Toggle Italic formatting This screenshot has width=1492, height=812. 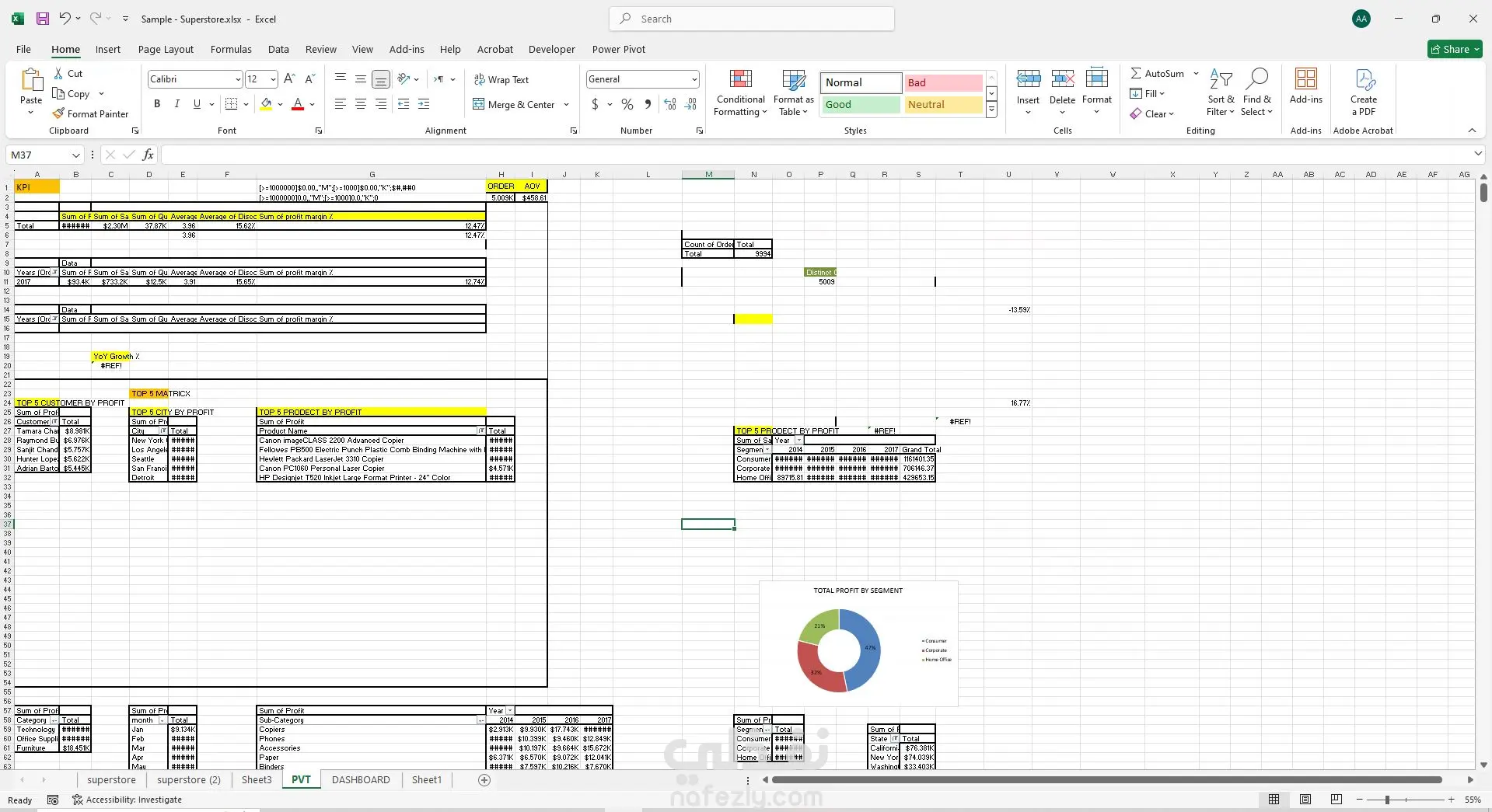(176, 104)
